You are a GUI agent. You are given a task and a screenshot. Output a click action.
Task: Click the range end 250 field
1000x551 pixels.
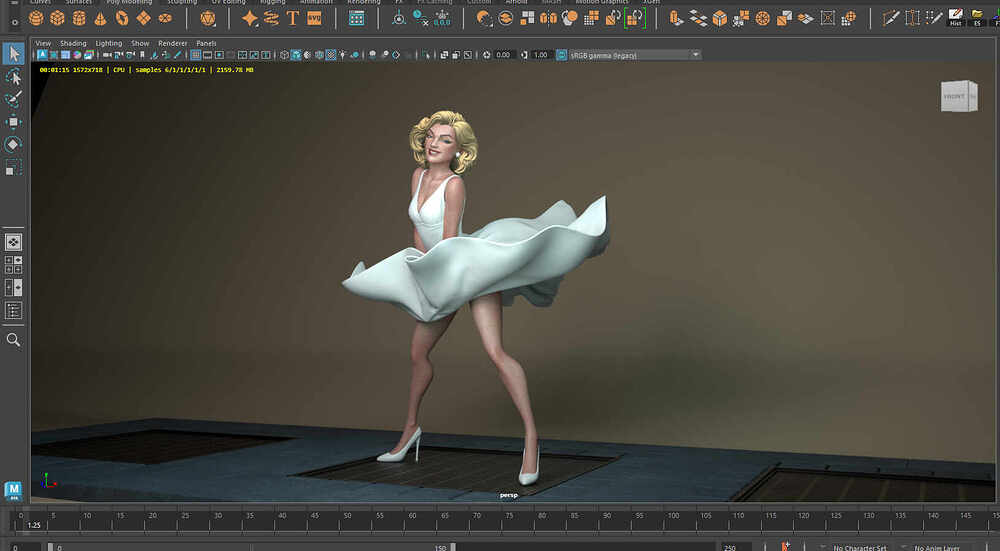click(x=736, y=547)
